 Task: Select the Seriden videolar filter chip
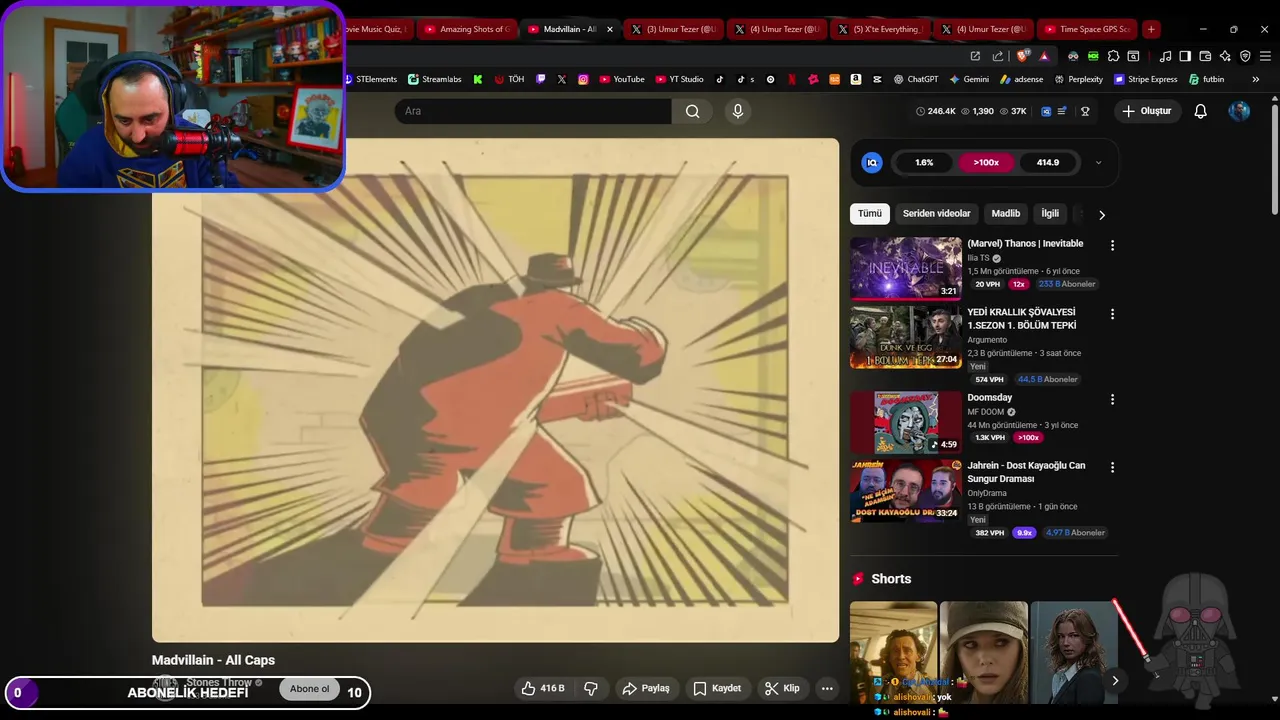coord(936,214)
